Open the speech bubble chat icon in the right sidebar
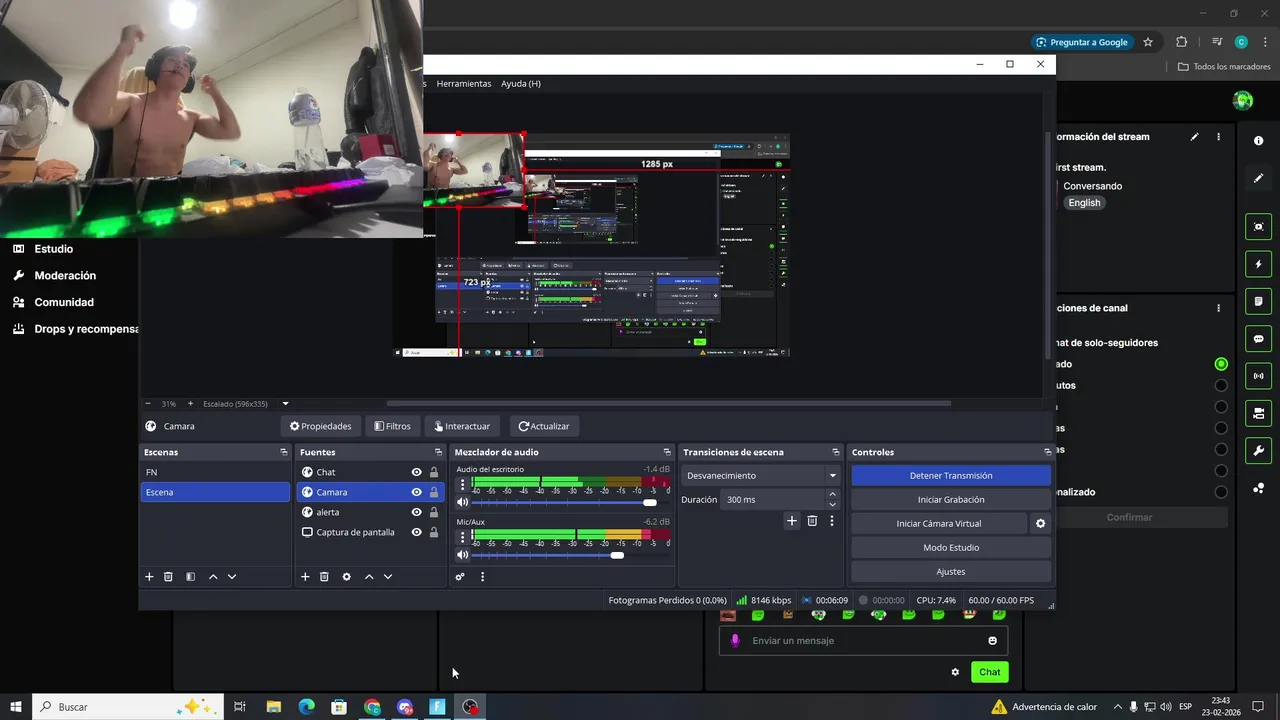 pos(1259,339)
